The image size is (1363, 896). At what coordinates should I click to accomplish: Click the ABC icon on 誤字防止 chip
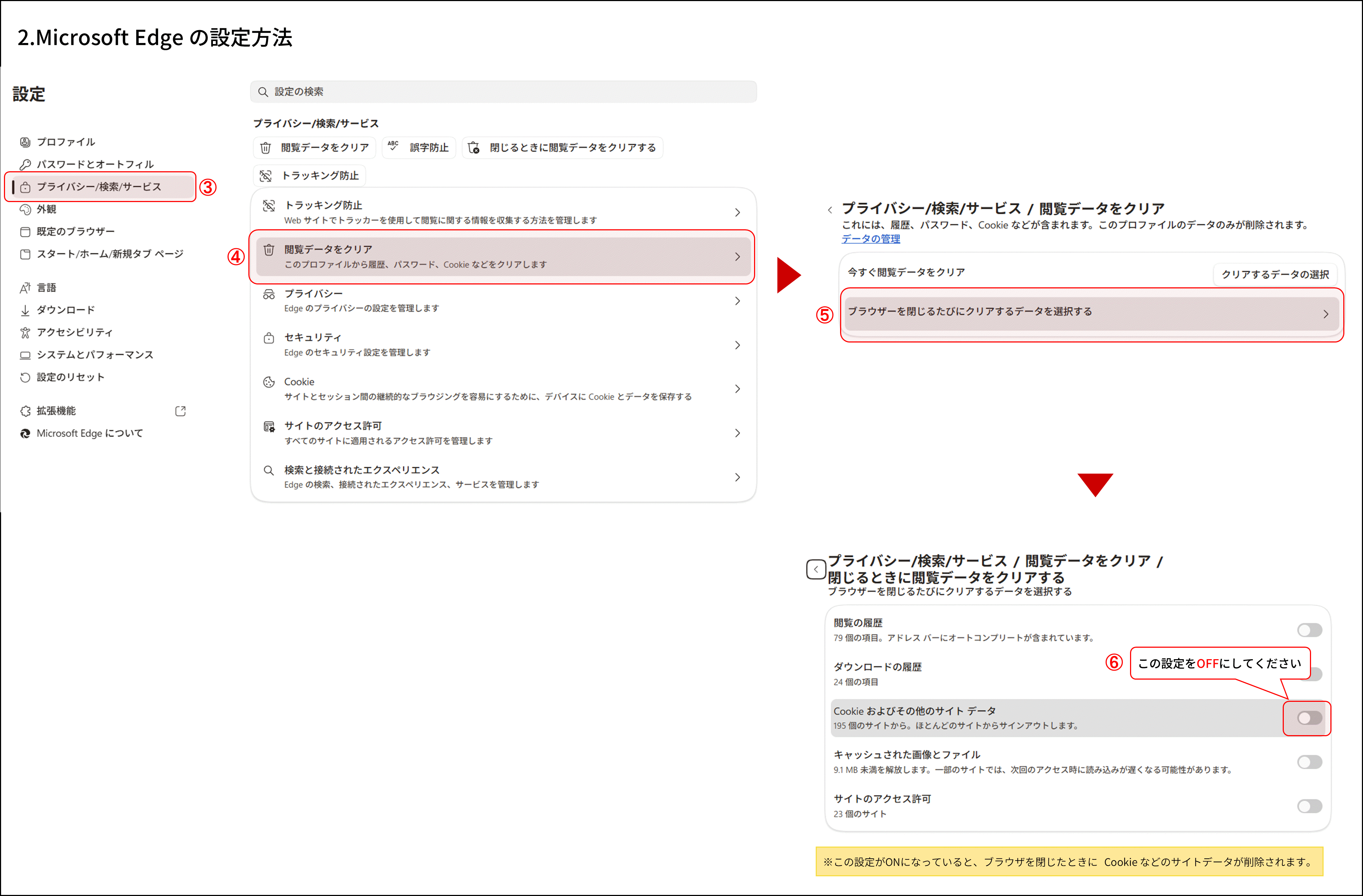pyautogui.click(x=393, y=146)
